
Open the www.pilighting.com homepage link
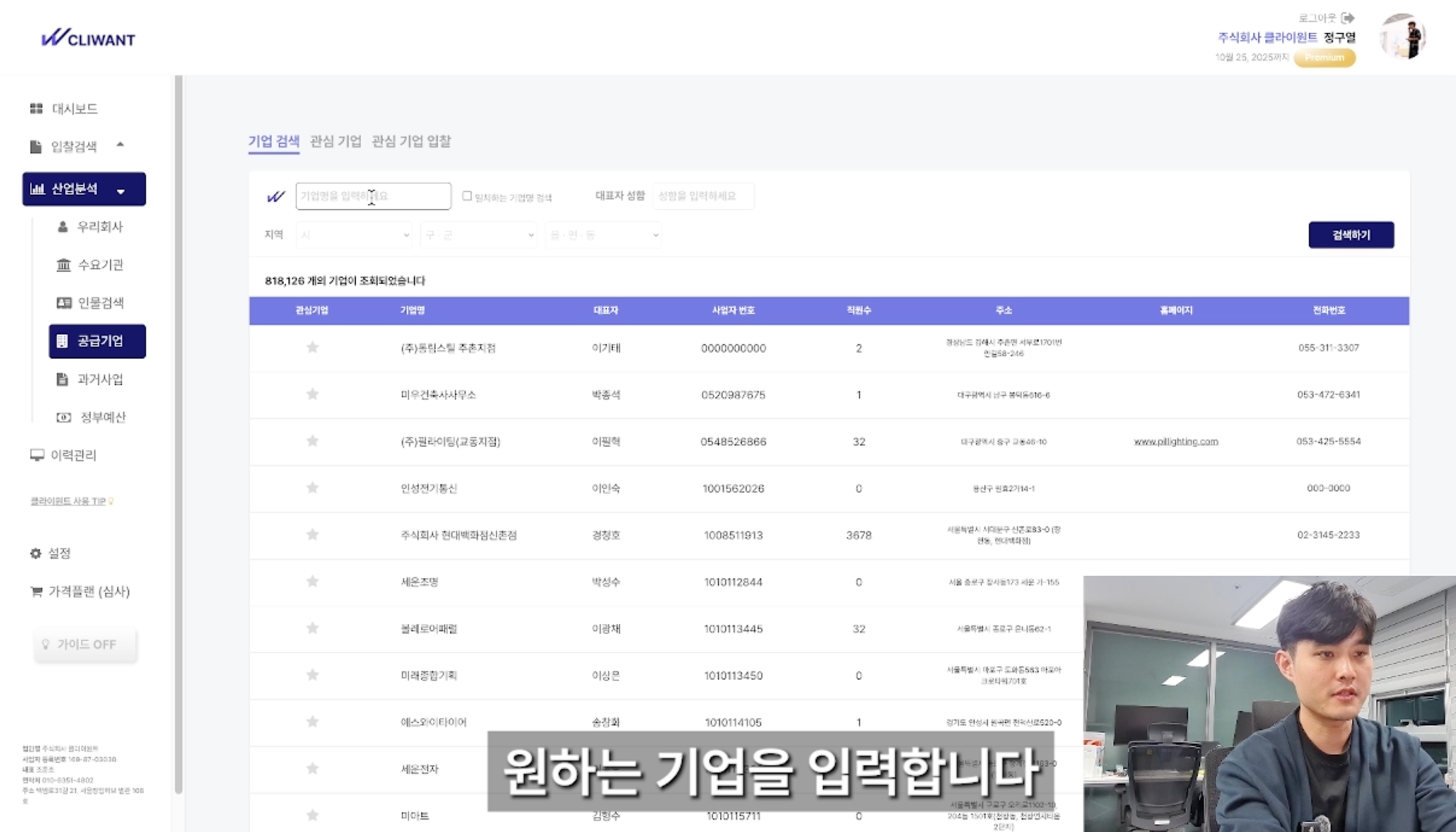coord(1176,442)
